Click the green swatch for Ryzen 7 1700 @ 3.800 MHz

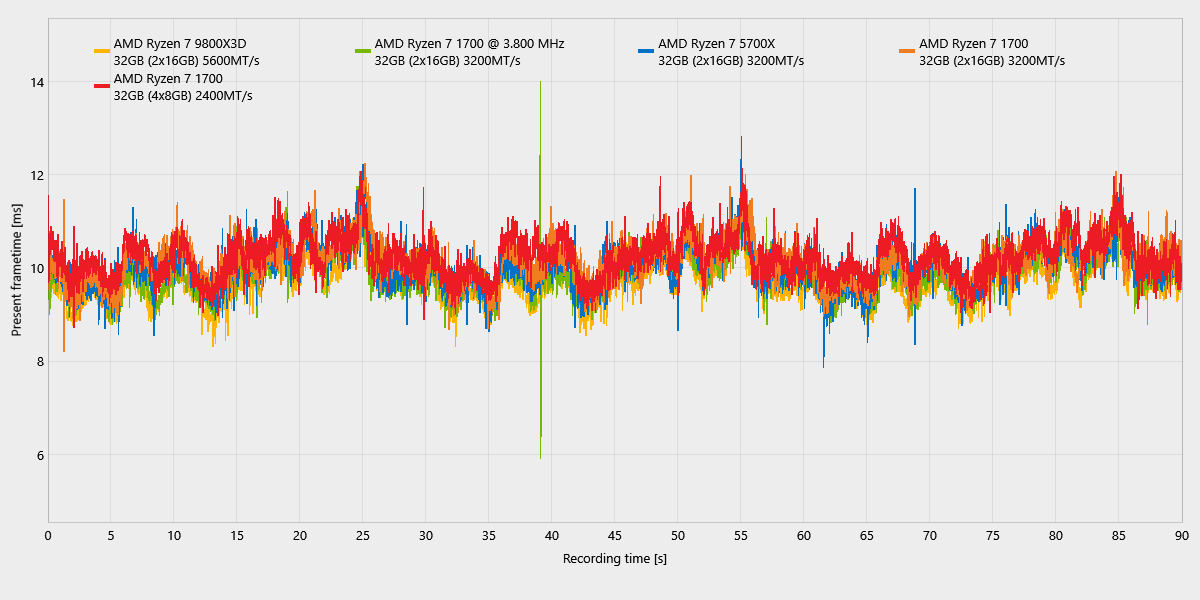(x=363, y=50)
